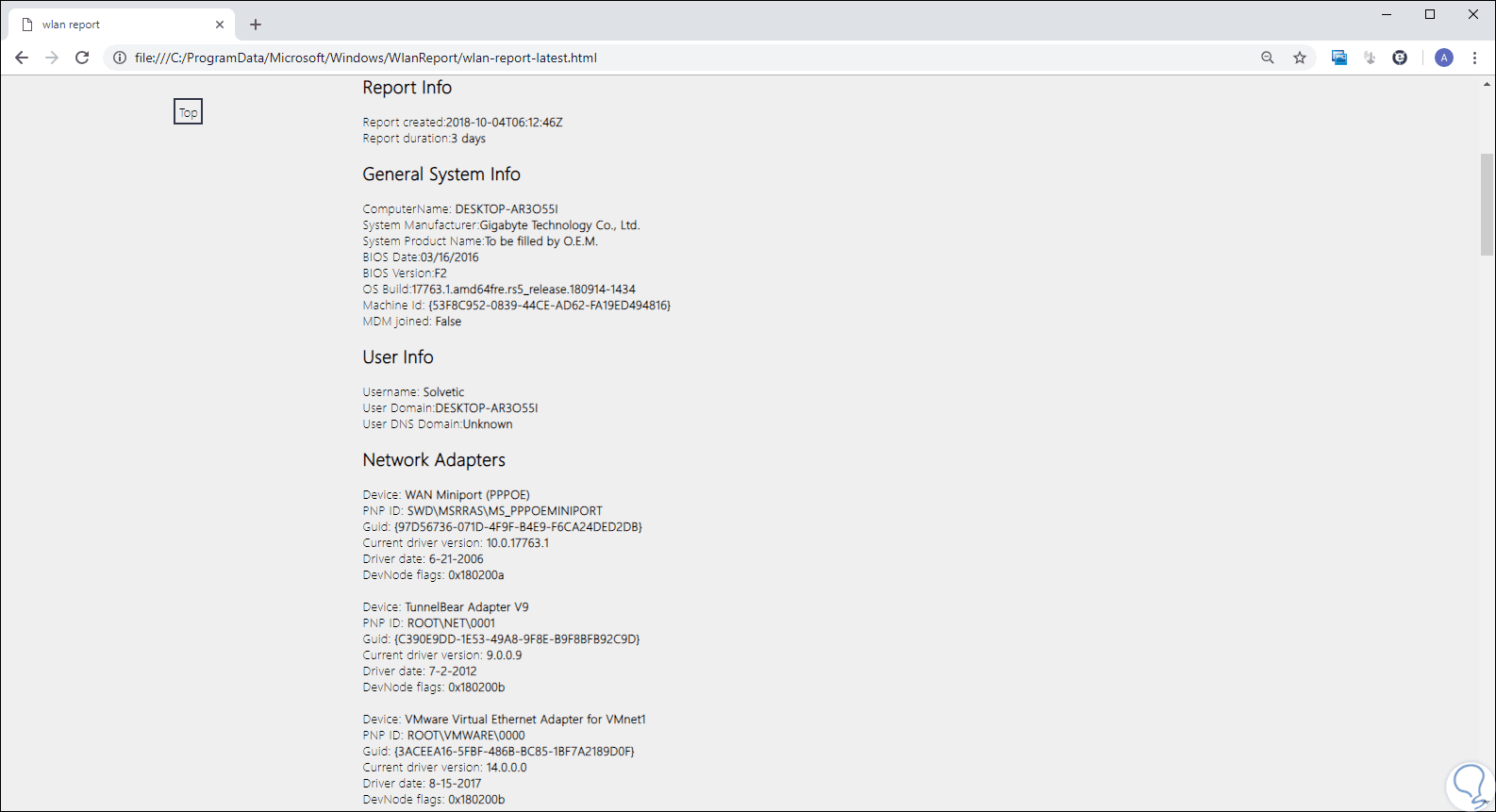Click the browser forward arrow

point(52,58)
